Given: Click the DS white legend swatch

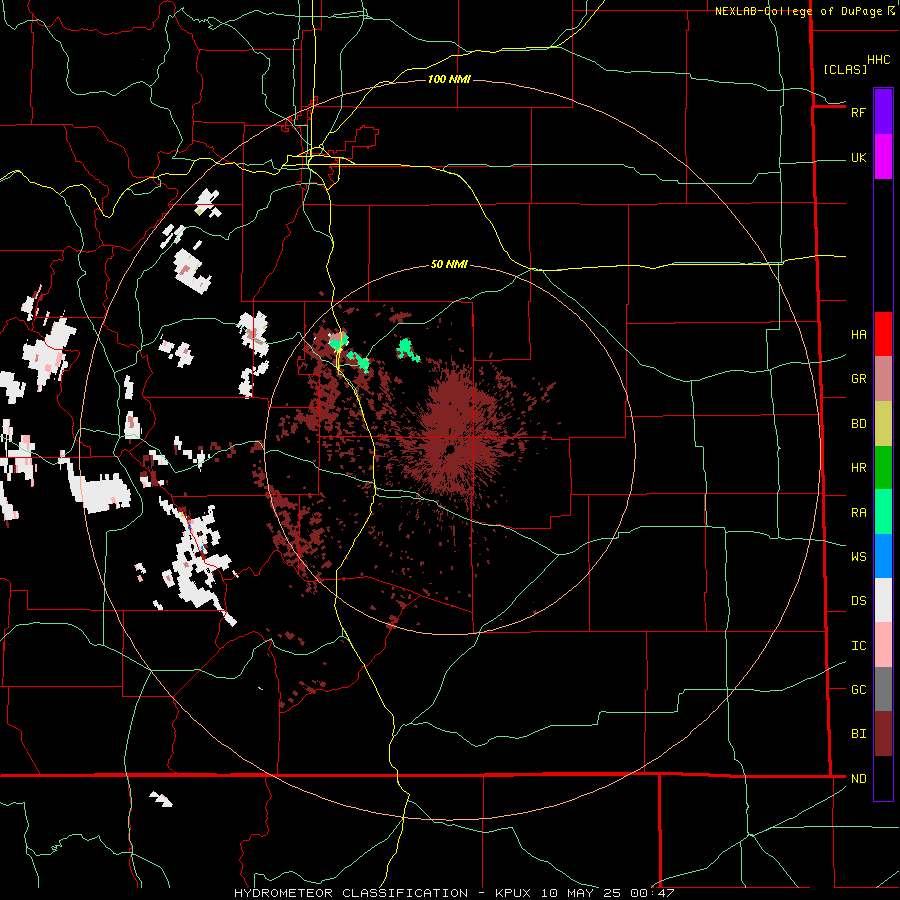Looking at the screenshot, I should (x=883, y=600).
